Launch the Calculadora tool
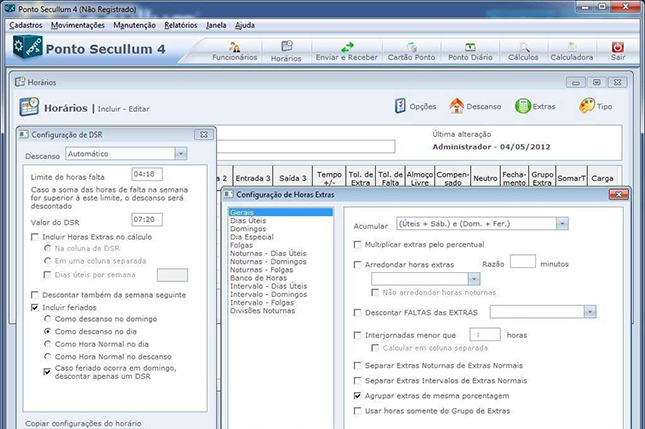Image resolution: width=645 pixels, height=429 pixels. coord(572,51)
